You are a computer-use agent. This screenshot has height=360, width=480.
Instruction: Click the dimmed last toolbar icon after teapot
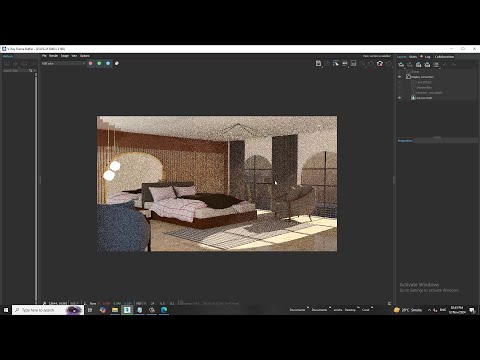point(389,63)
